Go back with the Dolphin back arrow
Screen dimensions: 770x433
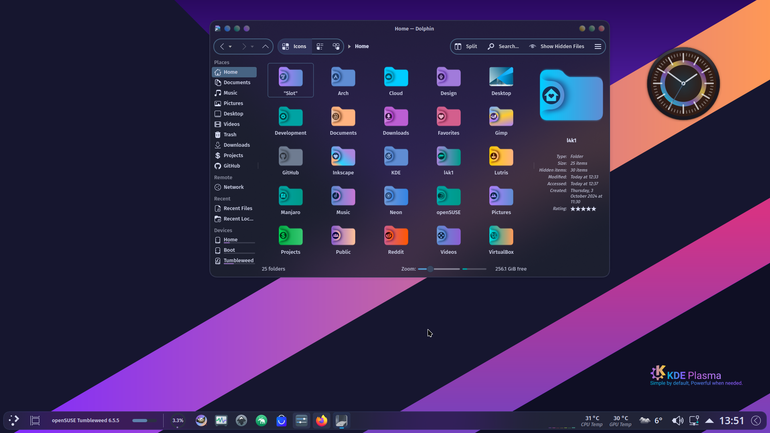222,47
